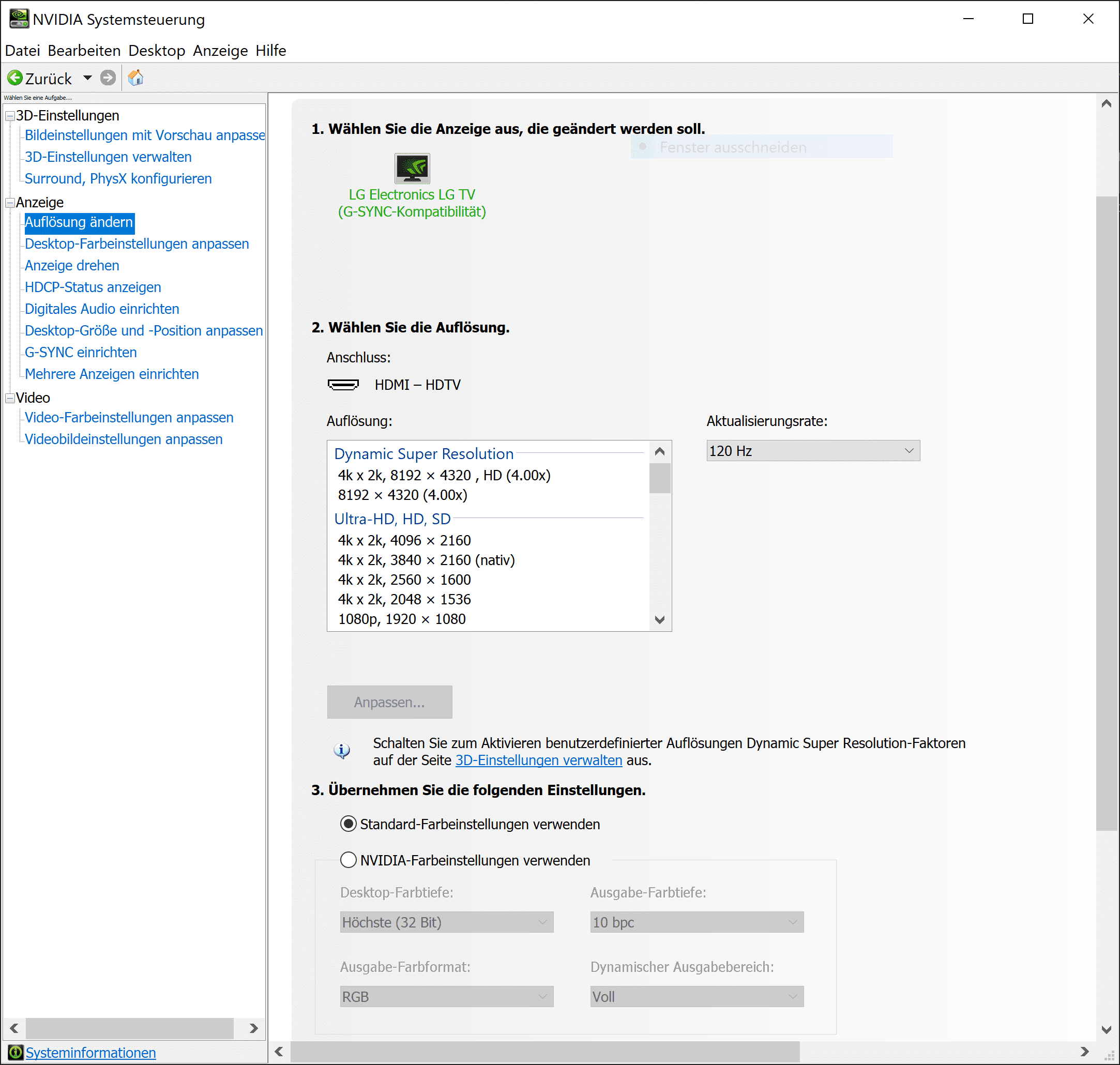Screen dimensions: 1120x1065
Task: Select Standard-Farbeinstellungen verwenden radio button
Action: coord(348,824)
